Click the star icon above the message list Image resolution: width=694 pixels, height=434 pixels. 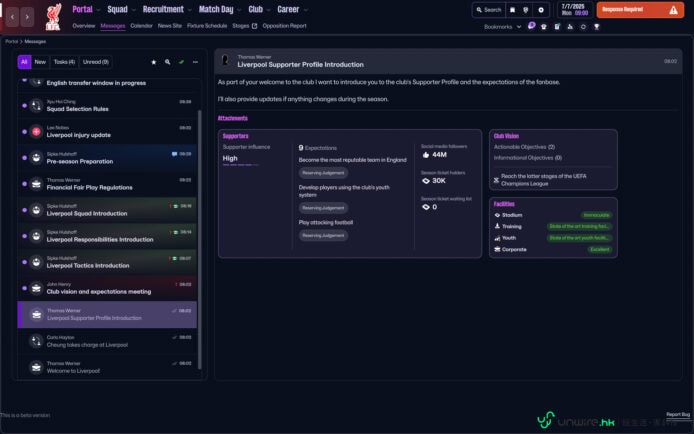coord(154,62)
